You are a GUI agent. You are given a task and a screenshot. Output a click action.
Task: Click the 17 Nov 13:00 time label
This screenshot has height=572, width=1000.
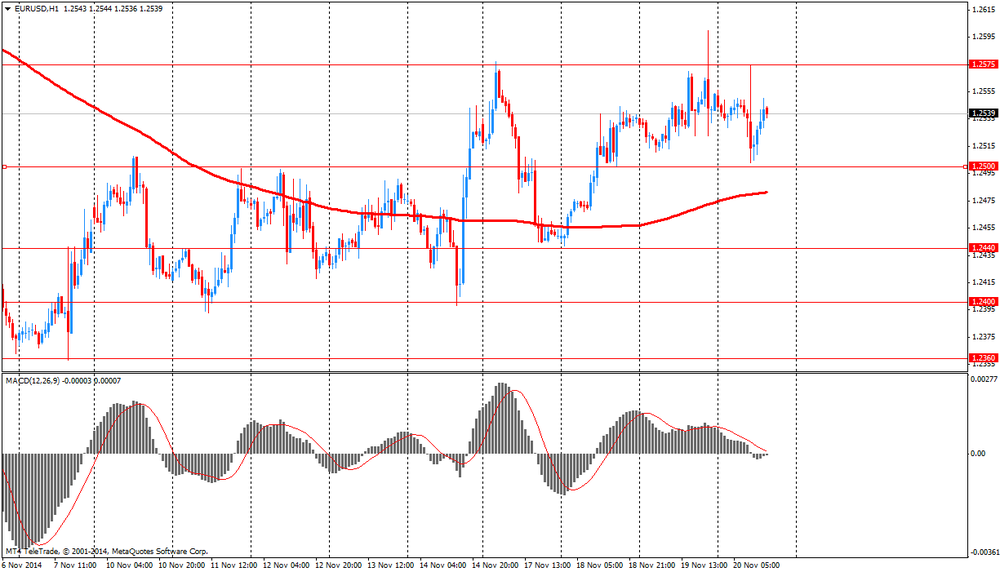(x=547, y=565)
